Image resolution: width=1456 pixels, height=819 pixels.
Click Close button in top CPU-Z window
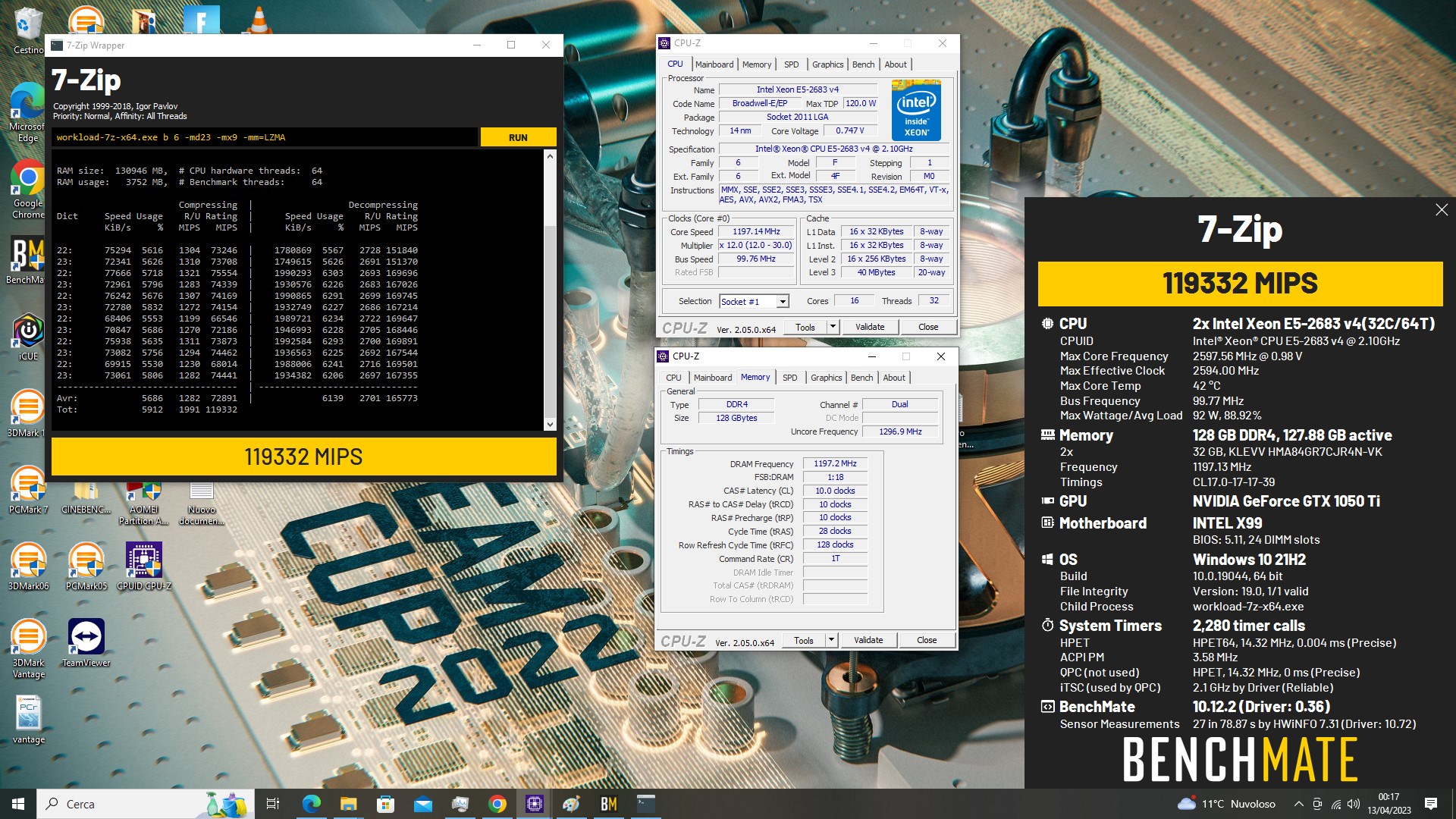pos(928,327)
